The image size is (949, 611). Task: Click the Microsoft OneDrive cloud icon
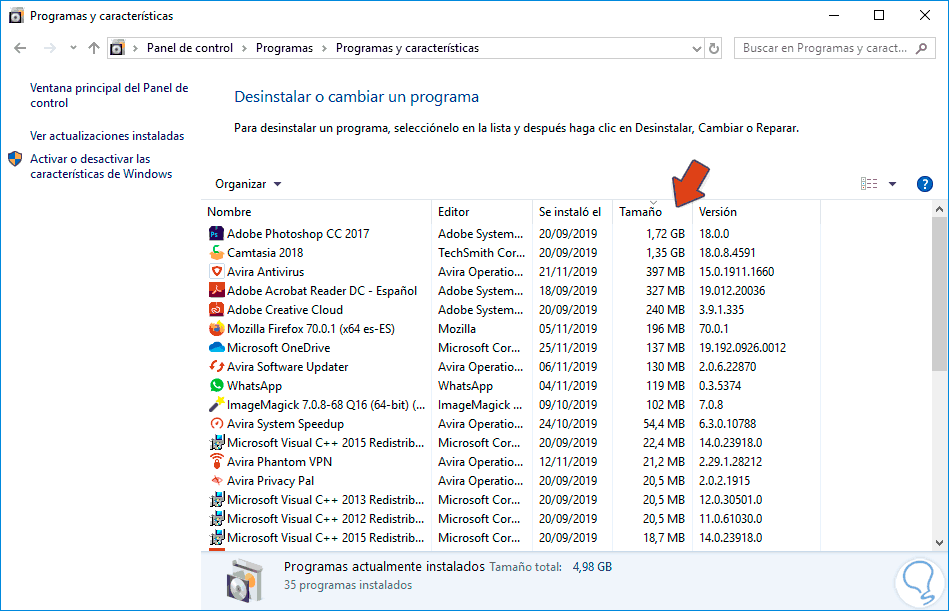[216, 347]
